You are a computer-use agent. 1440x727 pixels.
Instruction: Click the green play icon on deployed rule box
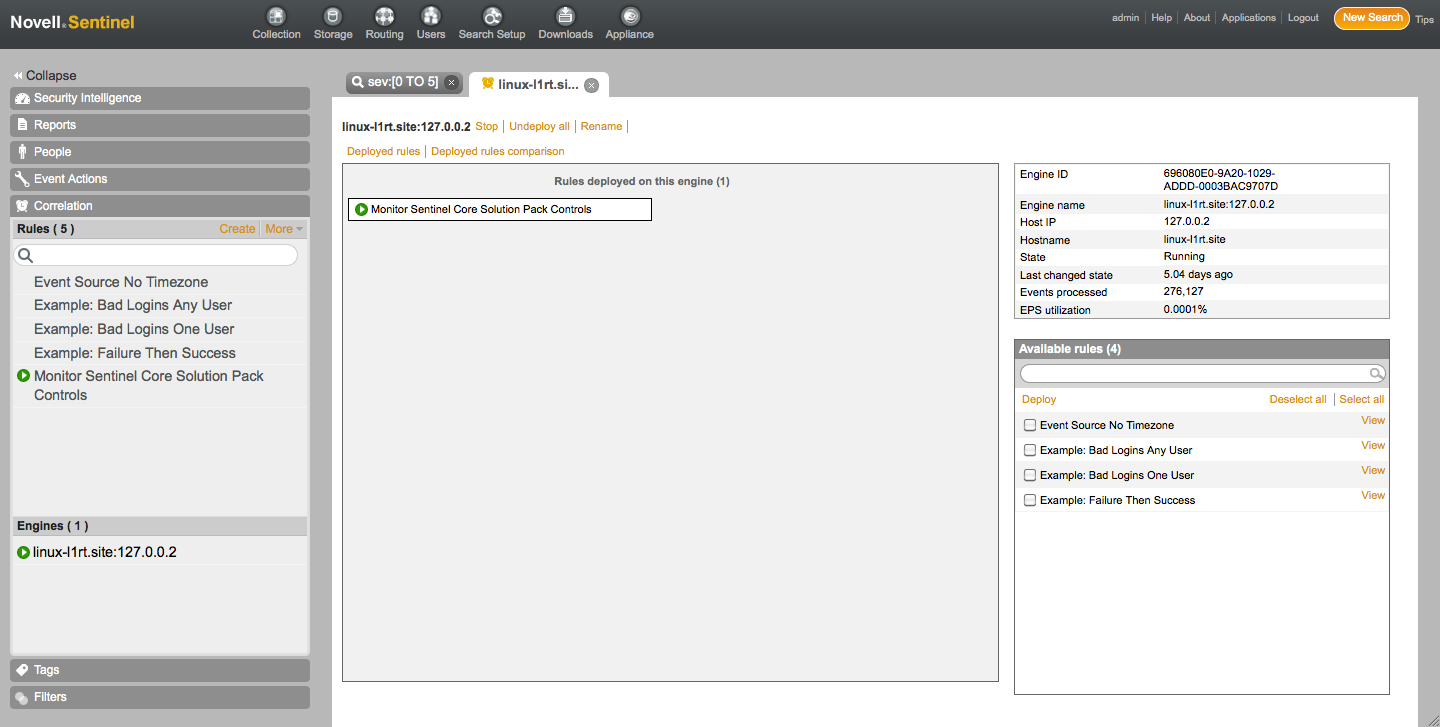pyautogui.click(x=361, y=209)
